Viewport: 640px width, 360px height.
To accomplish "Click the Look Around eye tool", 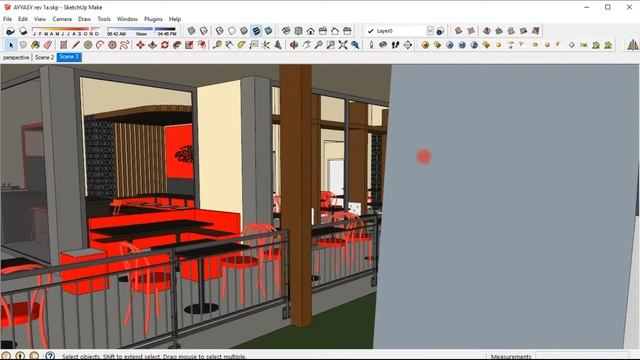I will pos(383,45).
